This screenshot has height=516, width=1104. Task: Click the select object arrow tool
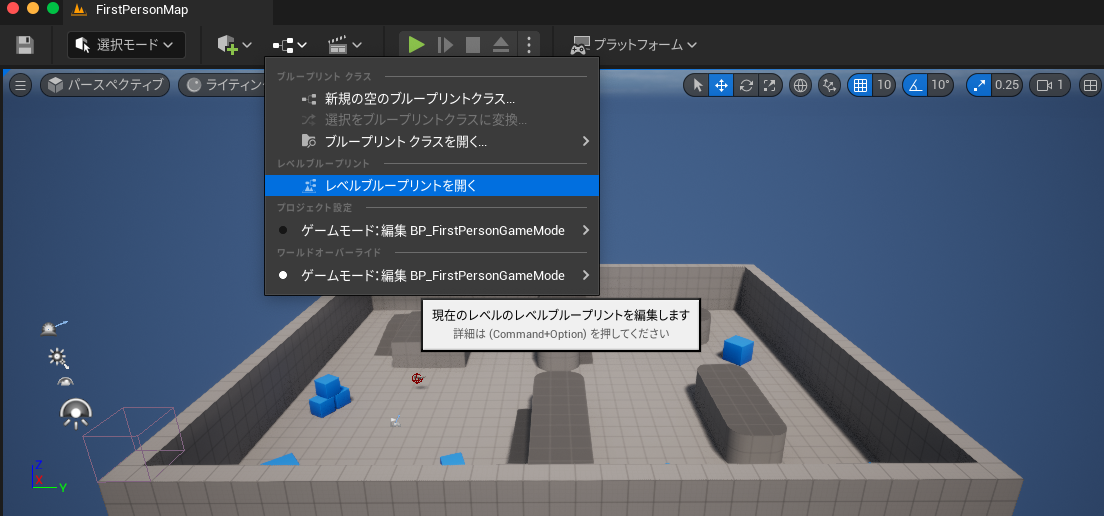[697, 85]
